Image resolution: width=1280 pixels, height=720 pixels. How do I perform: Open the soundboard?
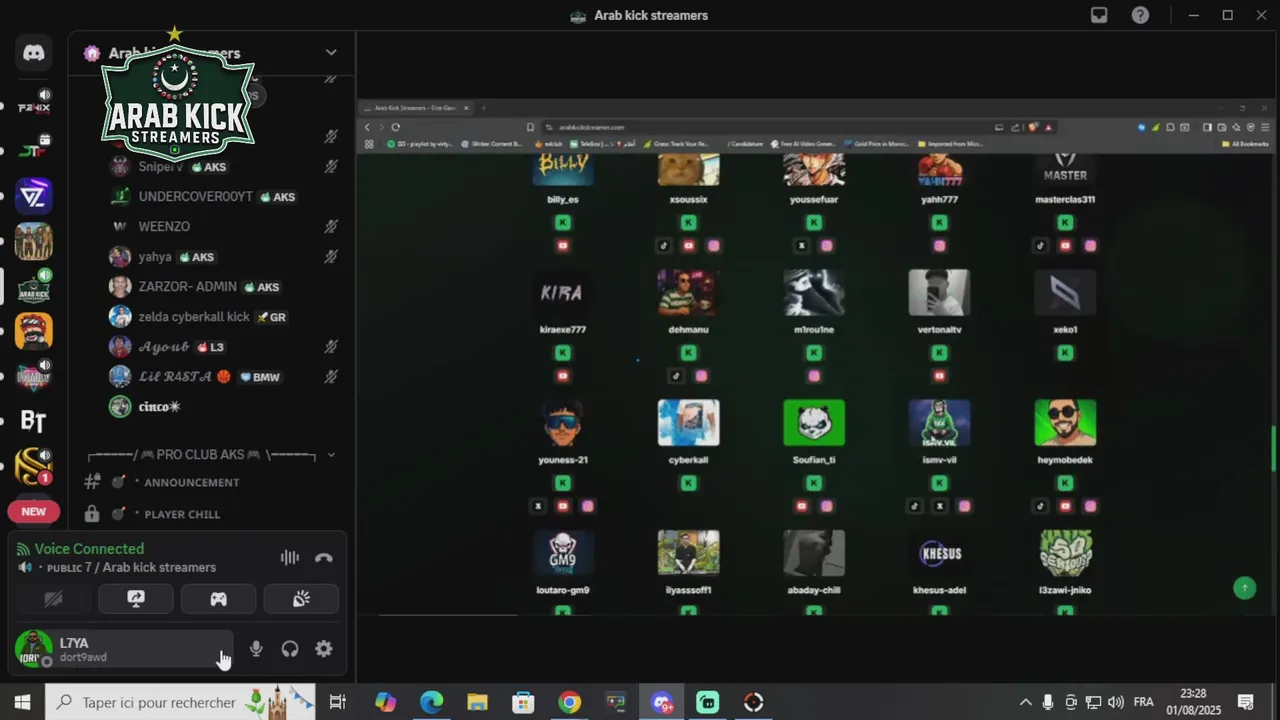pyautogui.click(x=301, y=599)
